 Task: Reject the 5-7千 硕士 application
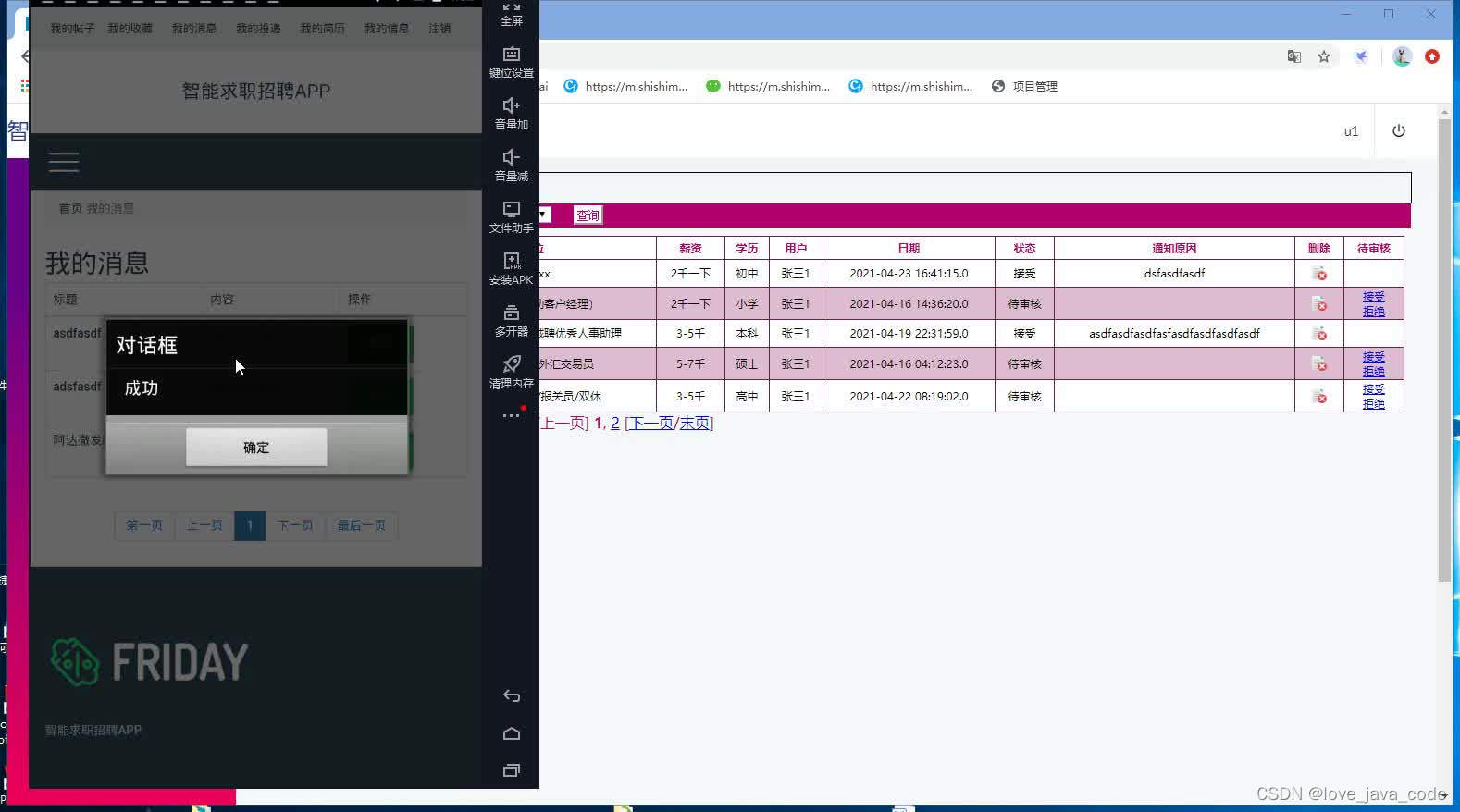pyautogui.click(x=1374, y=371)
